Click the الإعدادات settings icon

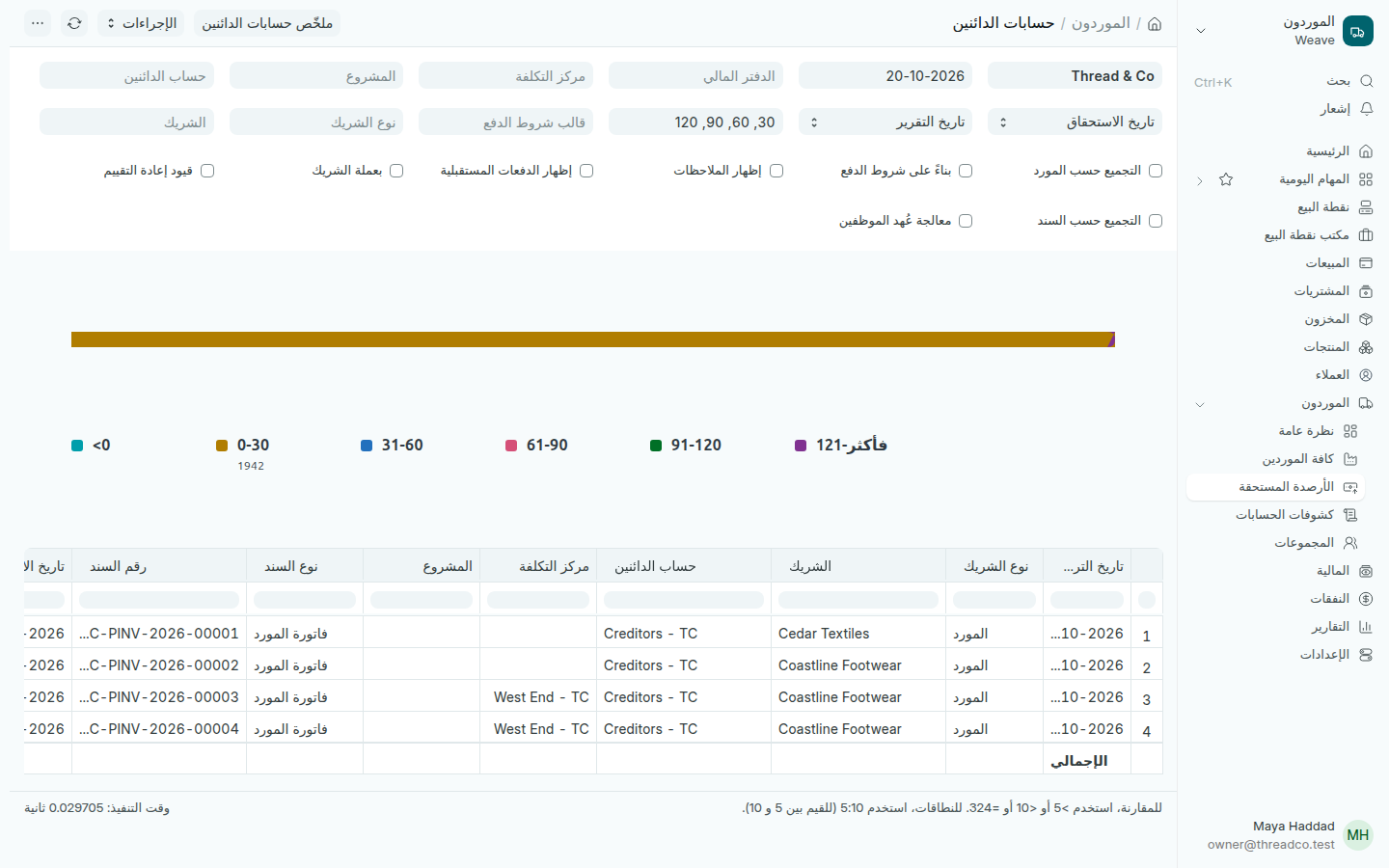pyautogui.click(x=1366, y=655)
